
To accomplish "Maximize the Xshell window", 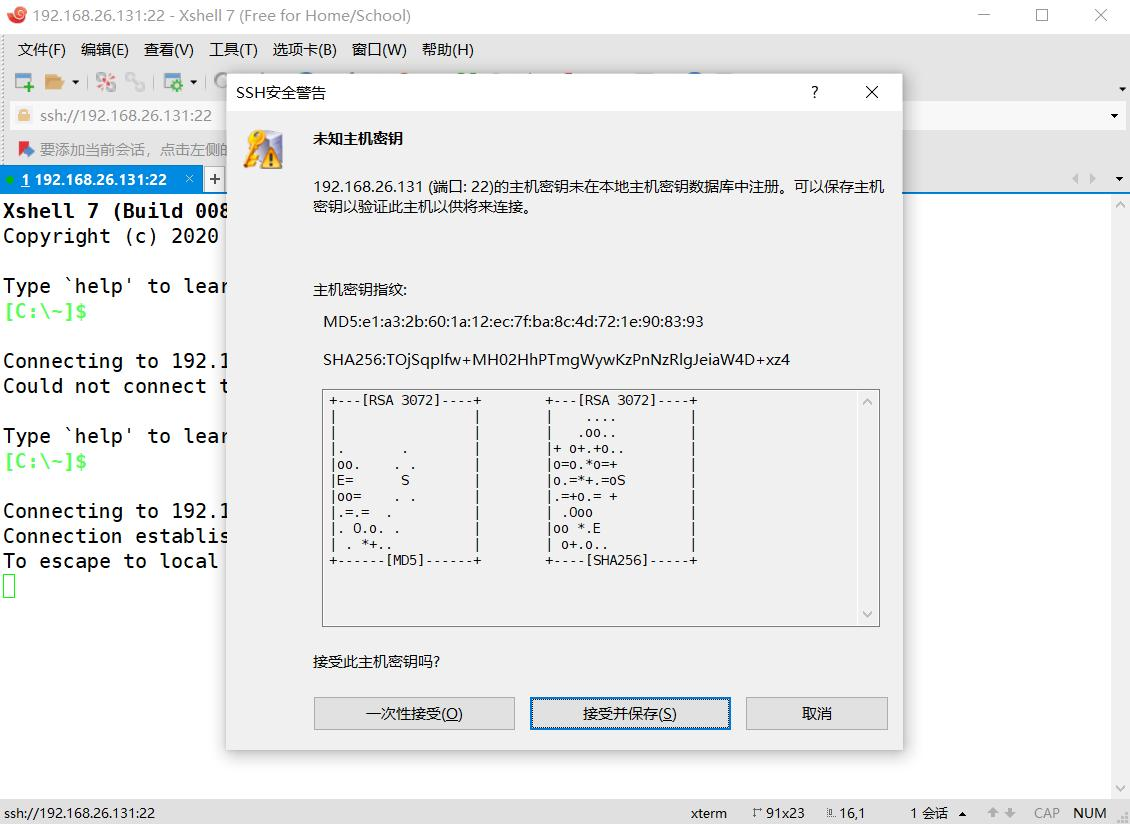I will click(x=1042, y=15).
